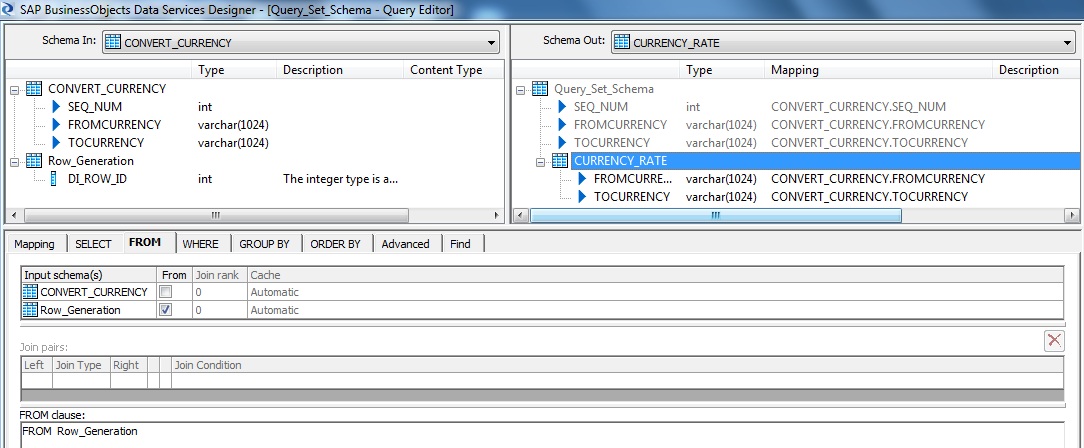Click the SAP Data Services title bar icon
1084x448 pixels.
(8, 10)
